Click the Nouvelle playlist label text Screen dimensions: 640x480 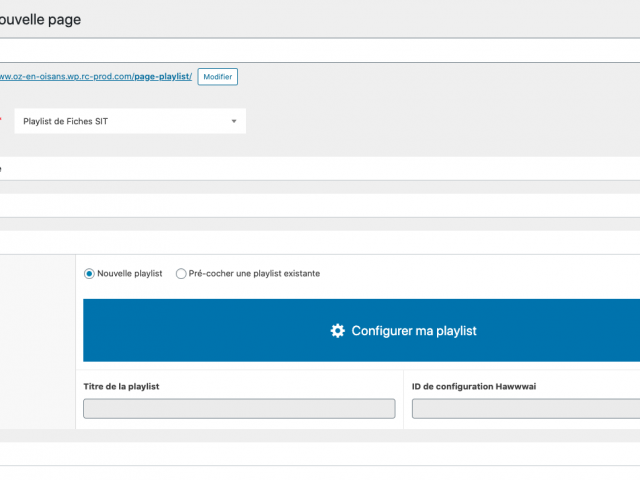(130, 273)
